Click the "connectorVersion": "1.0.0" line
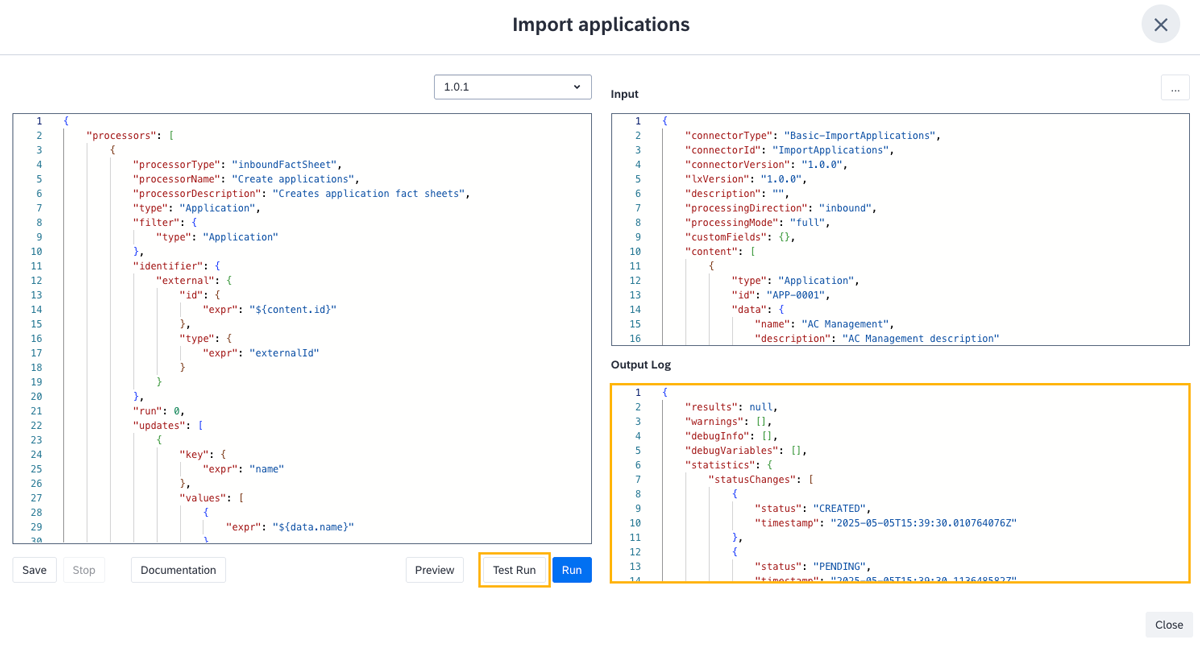Screen dimensions: 1200x646 pos(766,164)
